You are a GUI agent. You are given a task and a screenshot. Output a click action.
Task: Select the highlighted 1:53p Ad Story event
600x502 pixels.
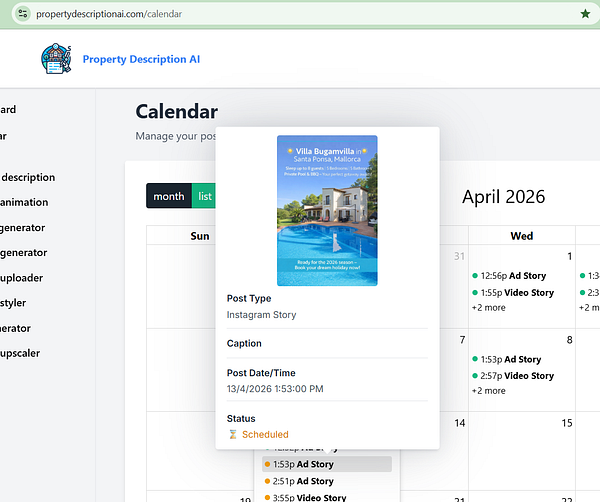tap(327, 464)
